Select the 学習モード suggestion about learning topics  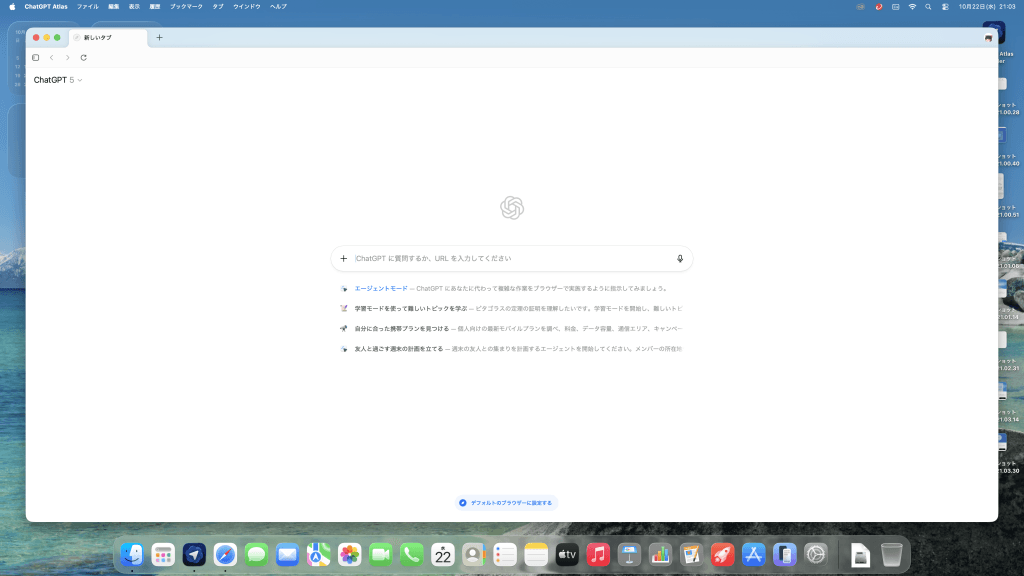[x=410, y=308]
